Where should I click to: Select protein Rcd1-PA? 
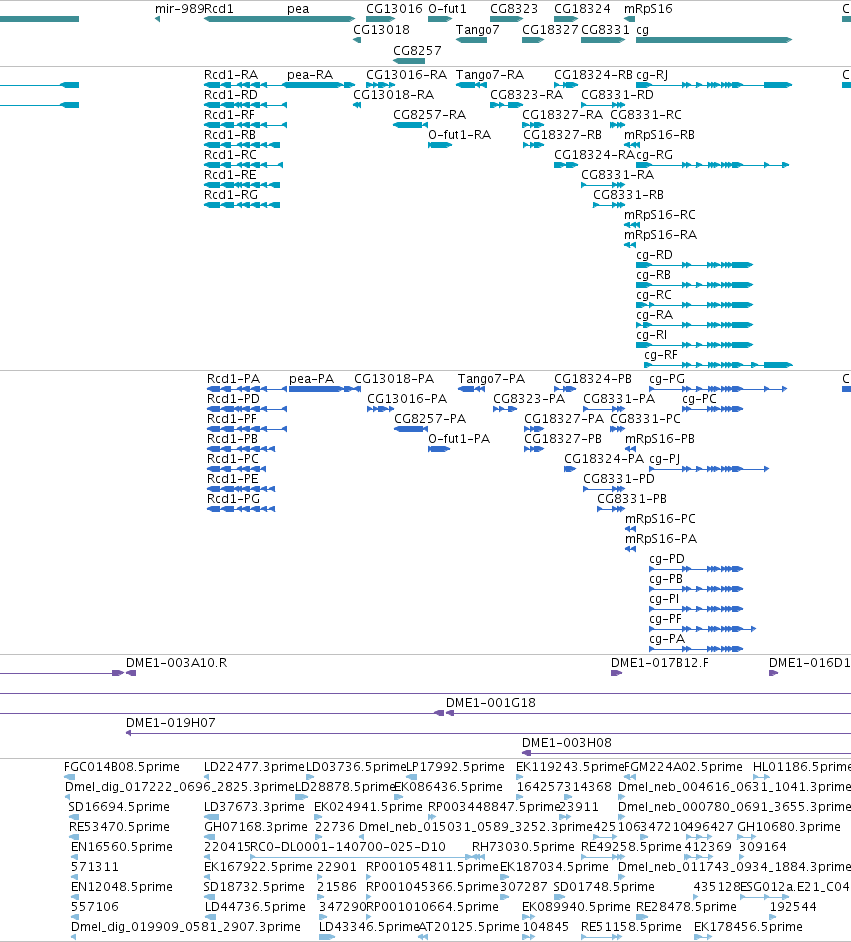(233, 379)
